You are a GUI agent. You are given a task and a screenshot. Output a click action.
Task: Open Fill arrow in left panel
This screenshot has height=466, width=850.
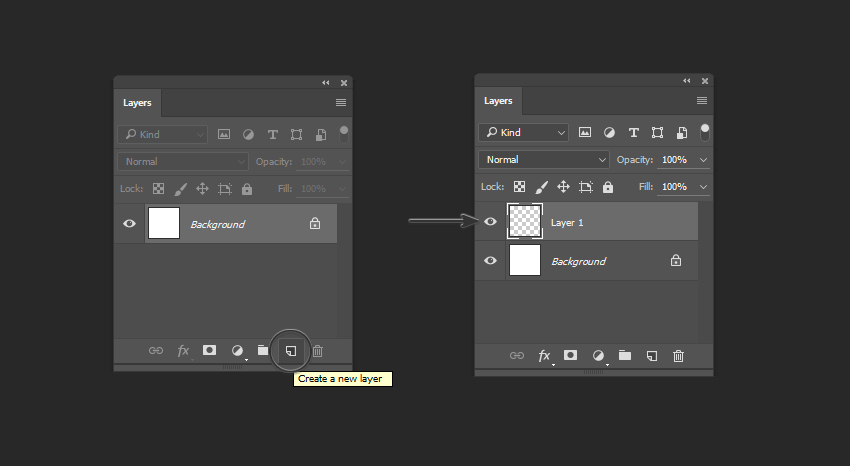point(342,189)
